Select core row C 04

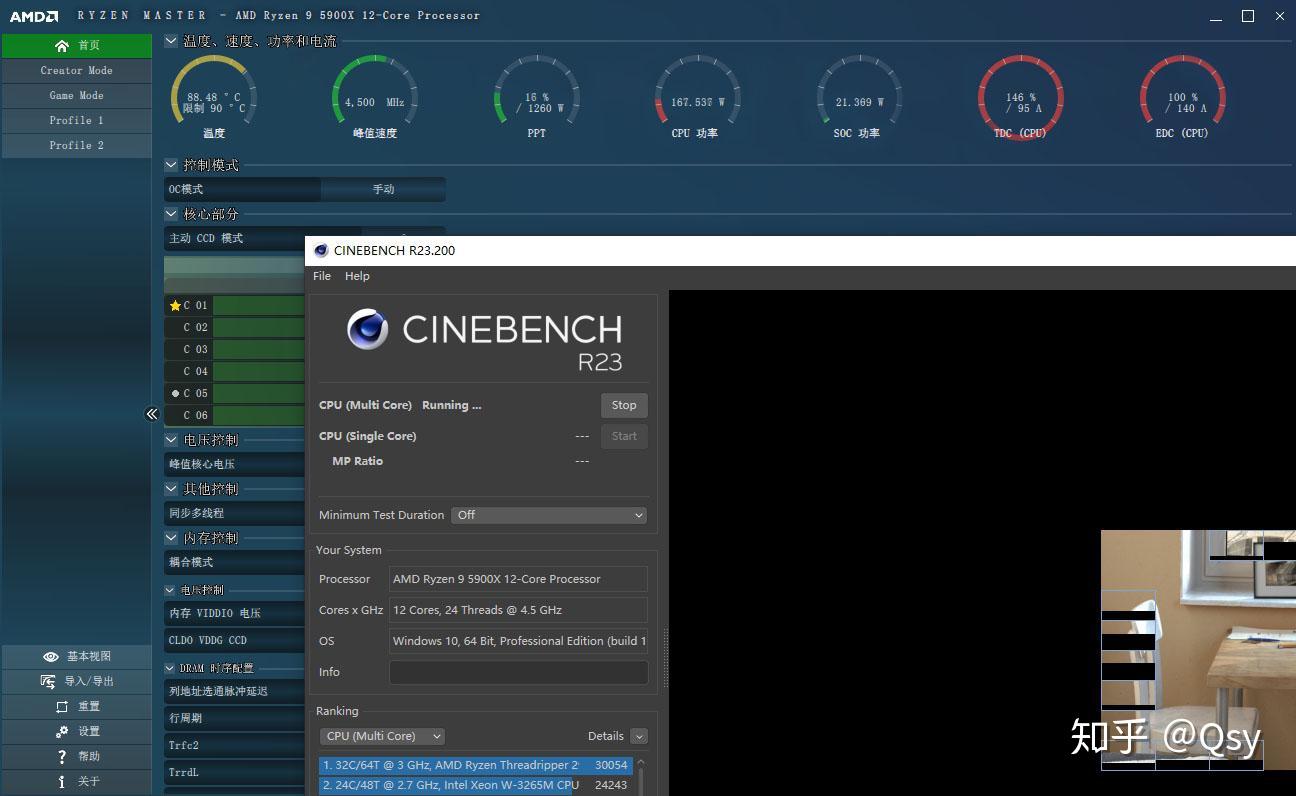[235, 372]
